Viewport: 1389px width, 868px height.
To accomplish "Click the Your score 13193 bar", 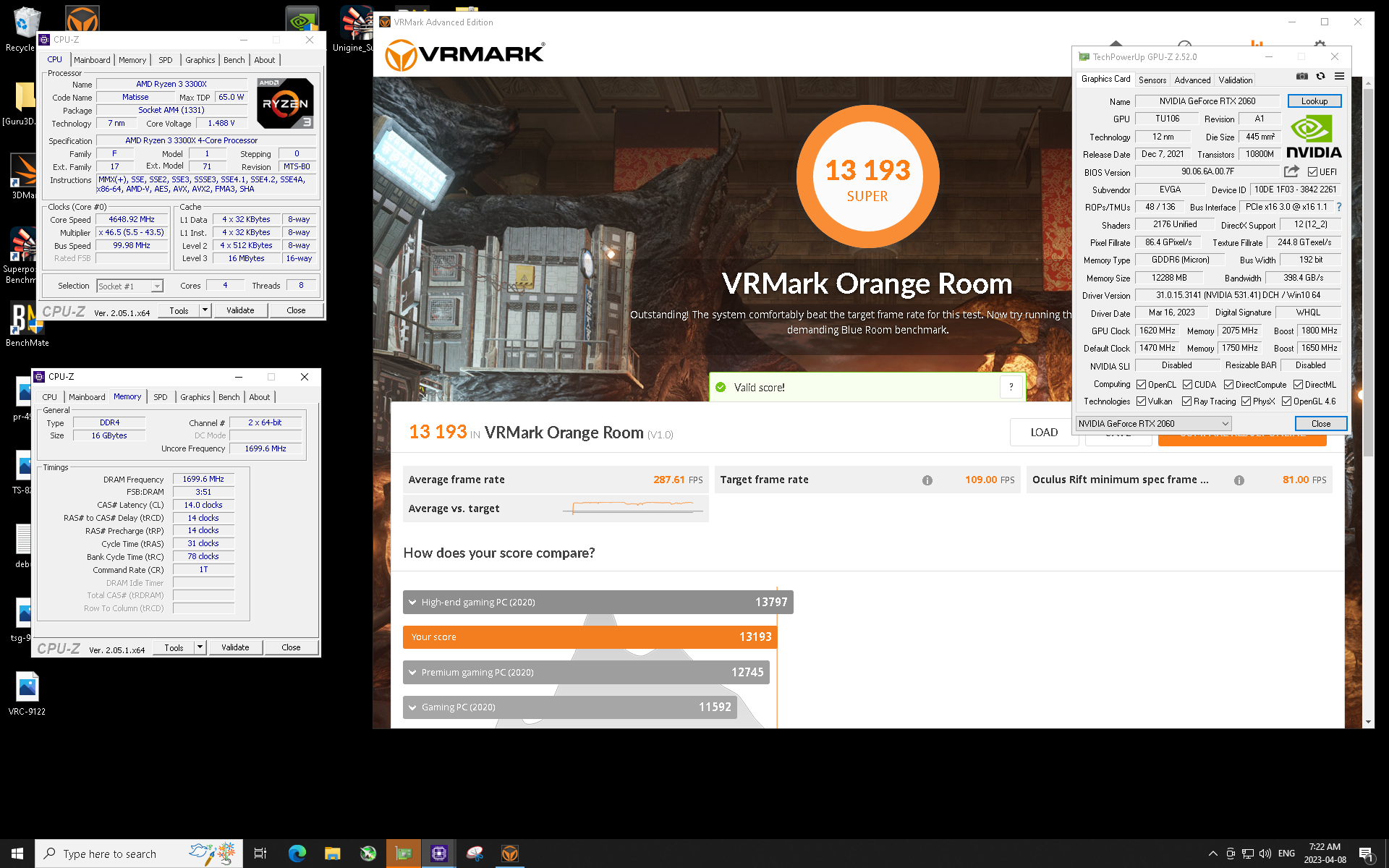I will 590,637.
